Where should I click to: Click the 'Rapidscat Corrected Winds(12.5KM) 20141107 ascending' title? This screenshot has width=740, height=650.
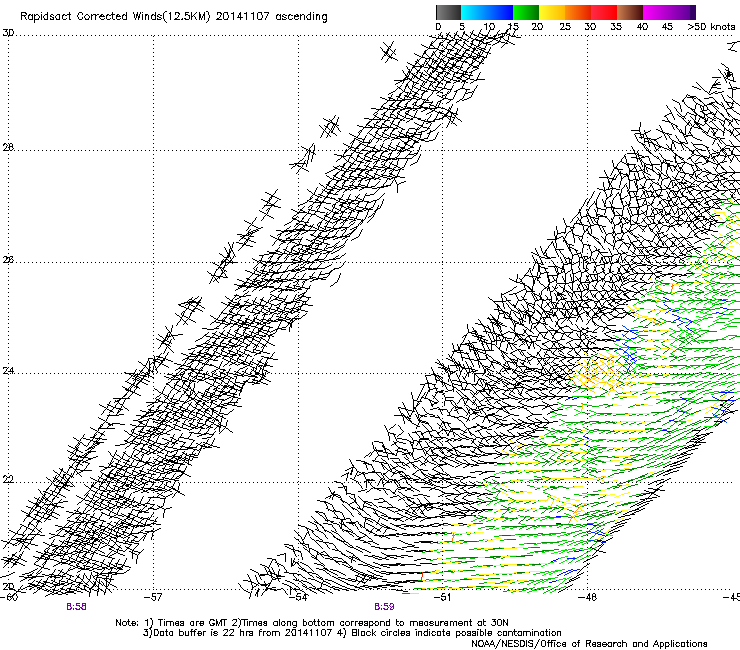click(x=174, y=17)
